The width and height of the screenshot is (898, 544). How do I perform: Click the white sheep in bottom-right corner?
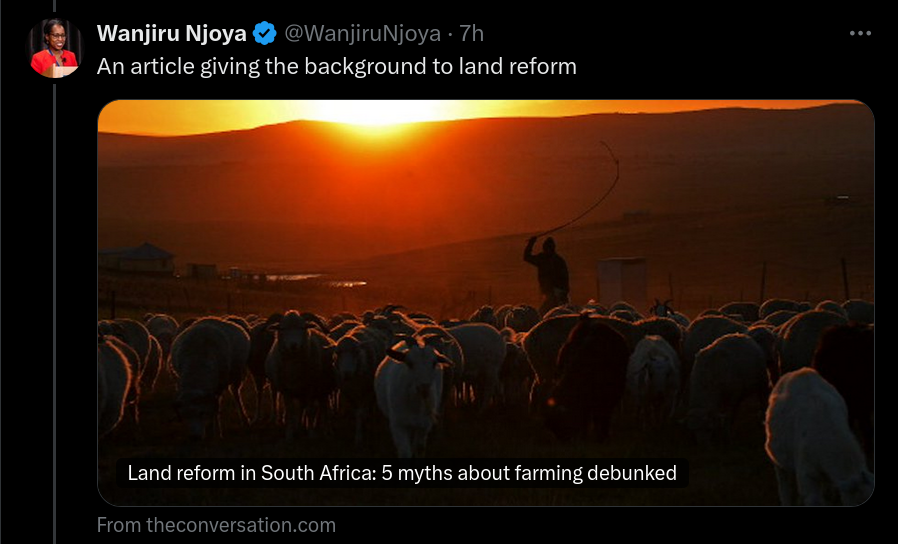coord(816,438)
